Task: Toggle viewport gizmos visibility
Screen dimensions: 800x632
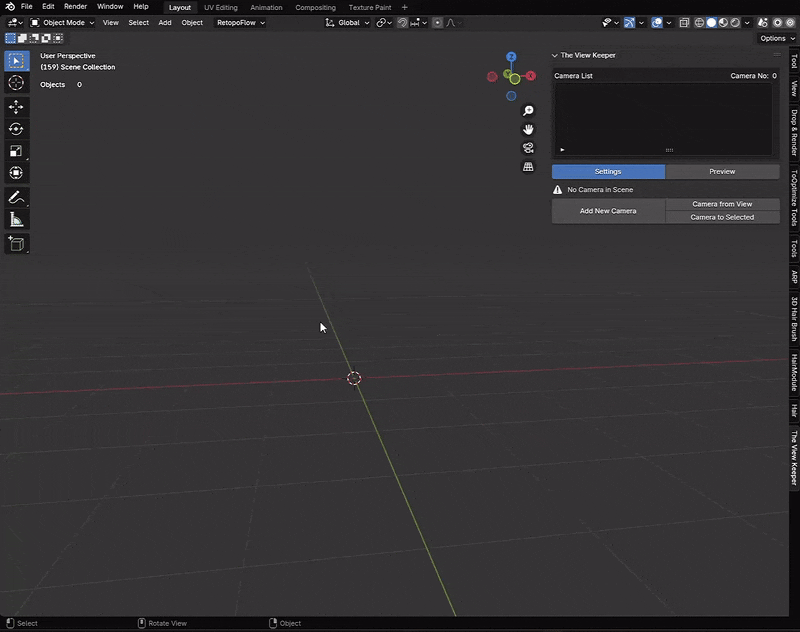Action: click(630, 22)
